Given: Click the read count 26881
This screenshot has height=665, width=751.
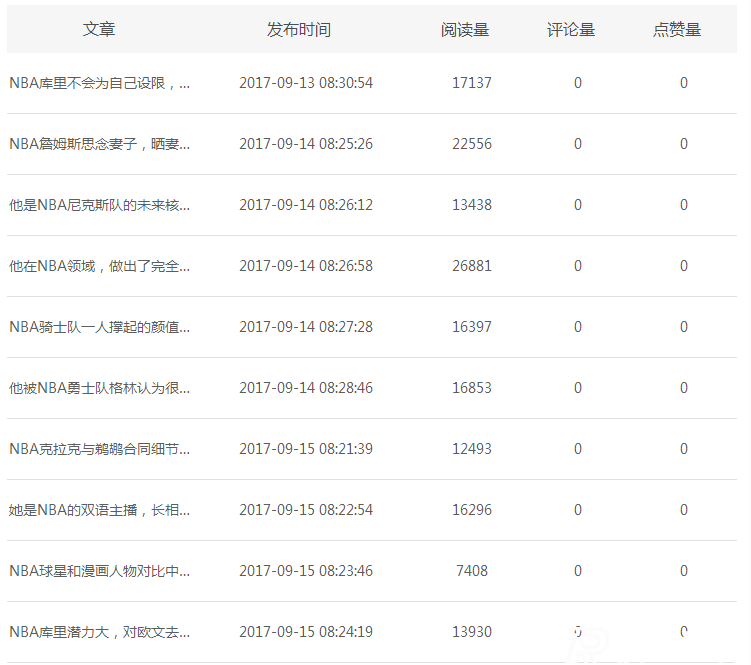Looking at the screenshot, I should pyautogui.click(x=471, y=266).
